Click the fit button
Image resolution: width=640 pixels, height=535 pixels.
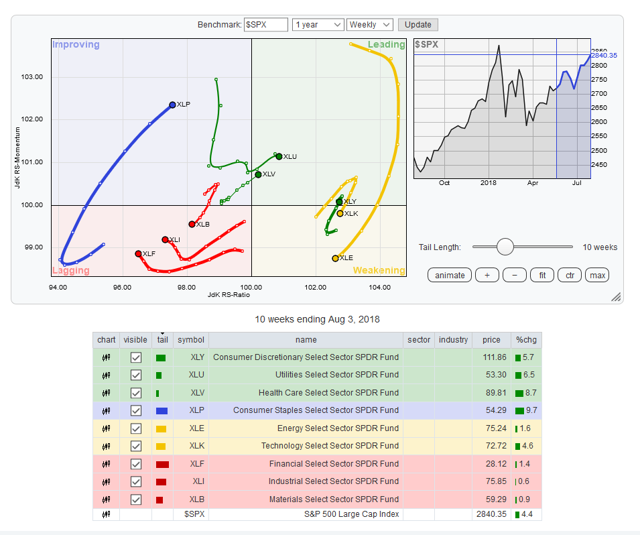point(542,275)
